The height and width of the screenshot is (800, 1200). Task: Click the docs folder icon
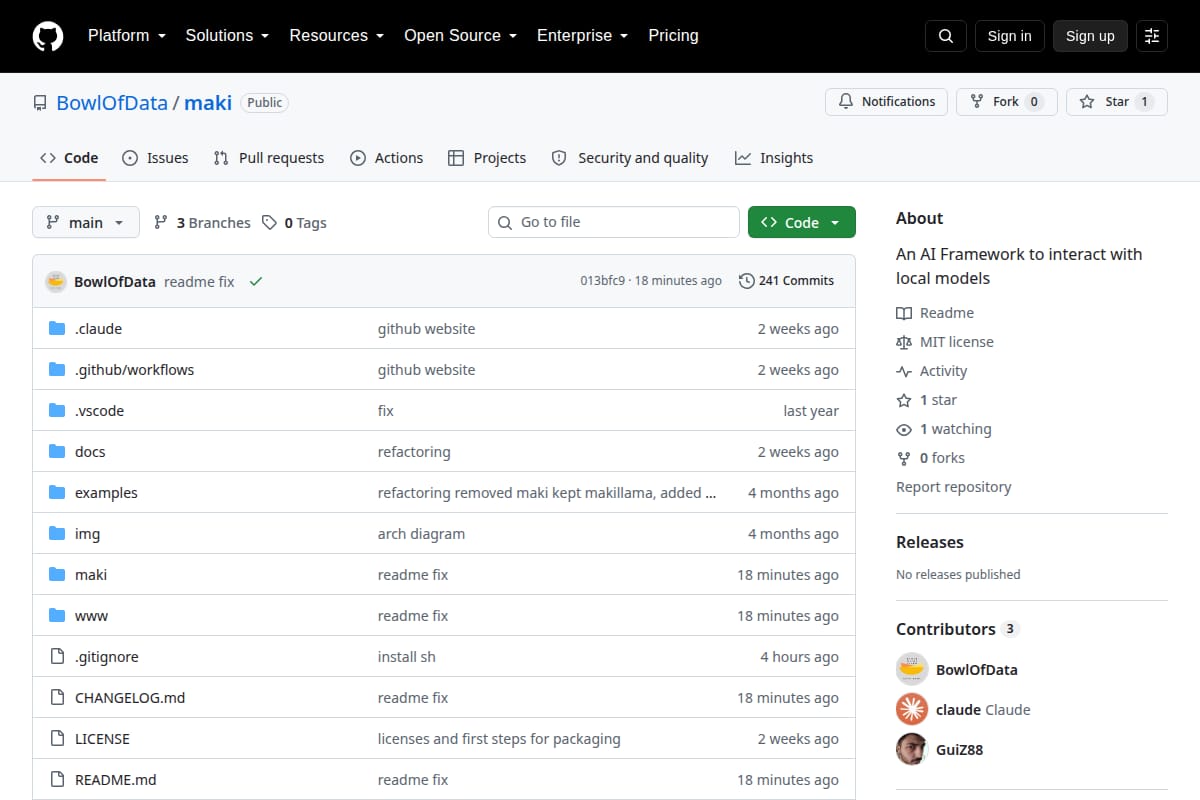[57, 452]
